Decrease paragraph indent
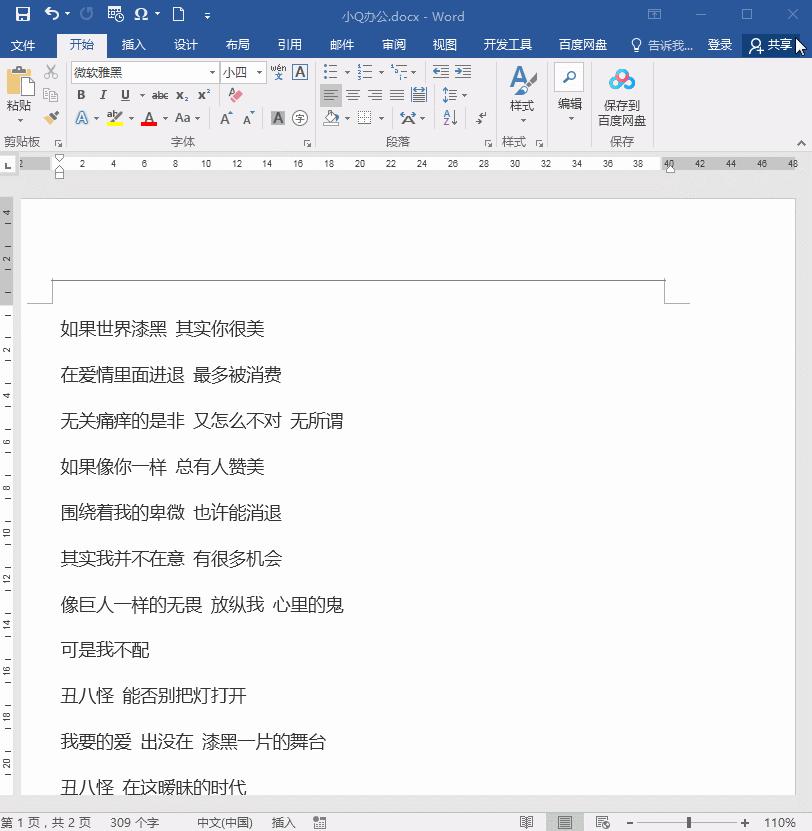Image resolution: width=812 pixels, height=831 pixels. [x=440, y=72]
